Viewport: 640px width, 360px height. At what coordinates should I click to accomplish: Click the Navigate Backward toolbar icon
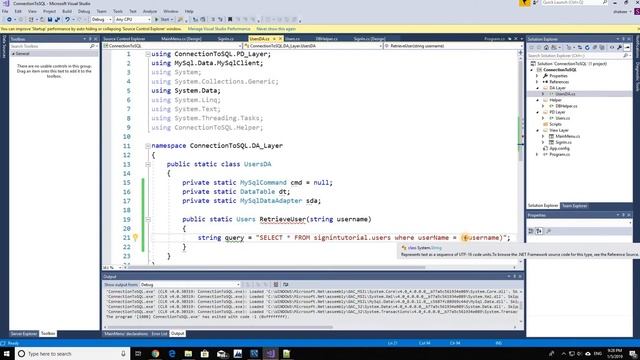(9, 20)
